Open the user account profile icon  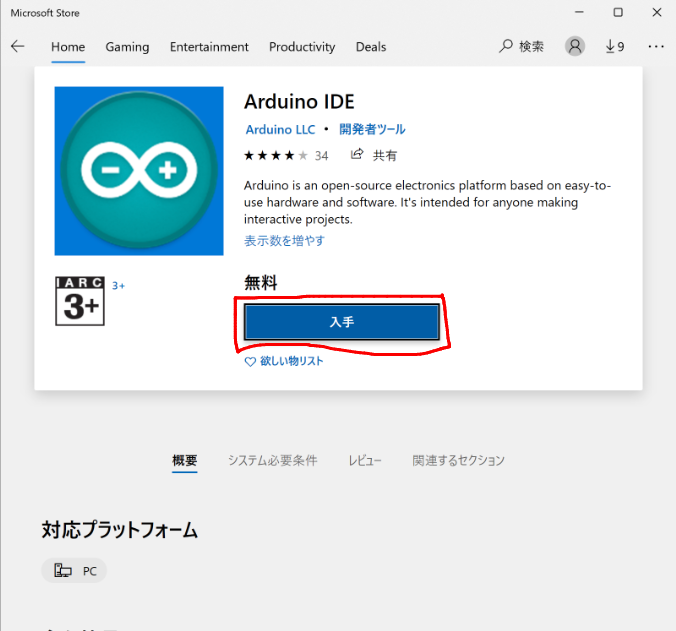pyautogui.click(x=575, y=46)
